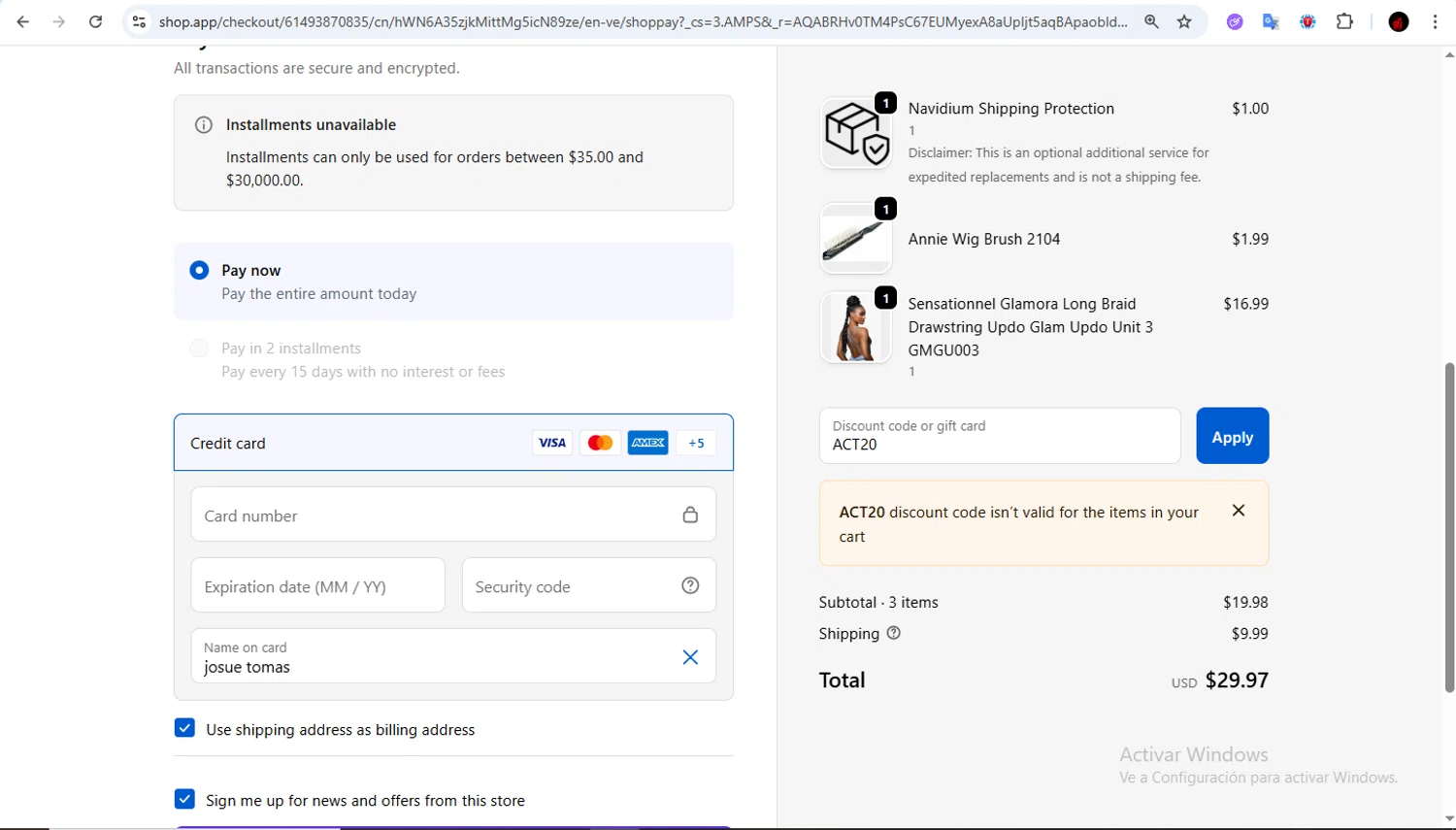Click the Installments unavailable heading
Image resolution: width=1456 pixels, height=830 pixels.
coord(311,124)
